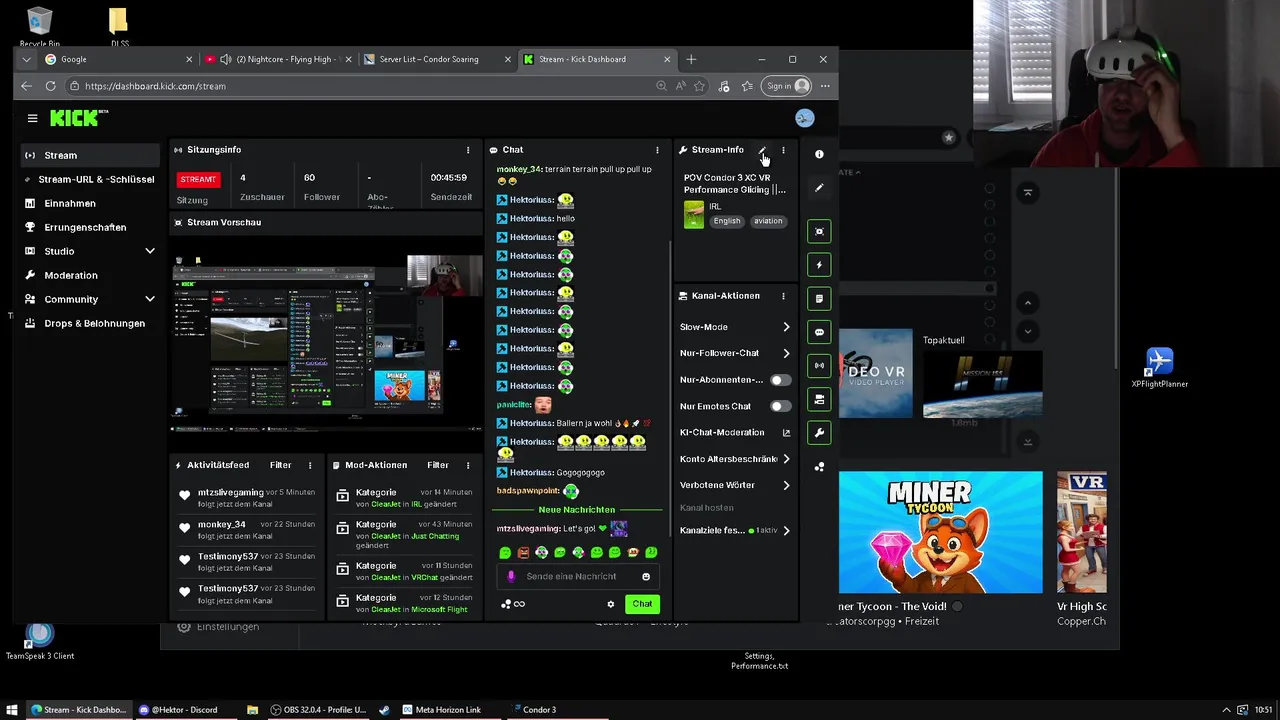Viewport: 1280px width, 720px height.
Task: Open Drops & Belohnungen in sidebar
Action: tap(90, 323)
